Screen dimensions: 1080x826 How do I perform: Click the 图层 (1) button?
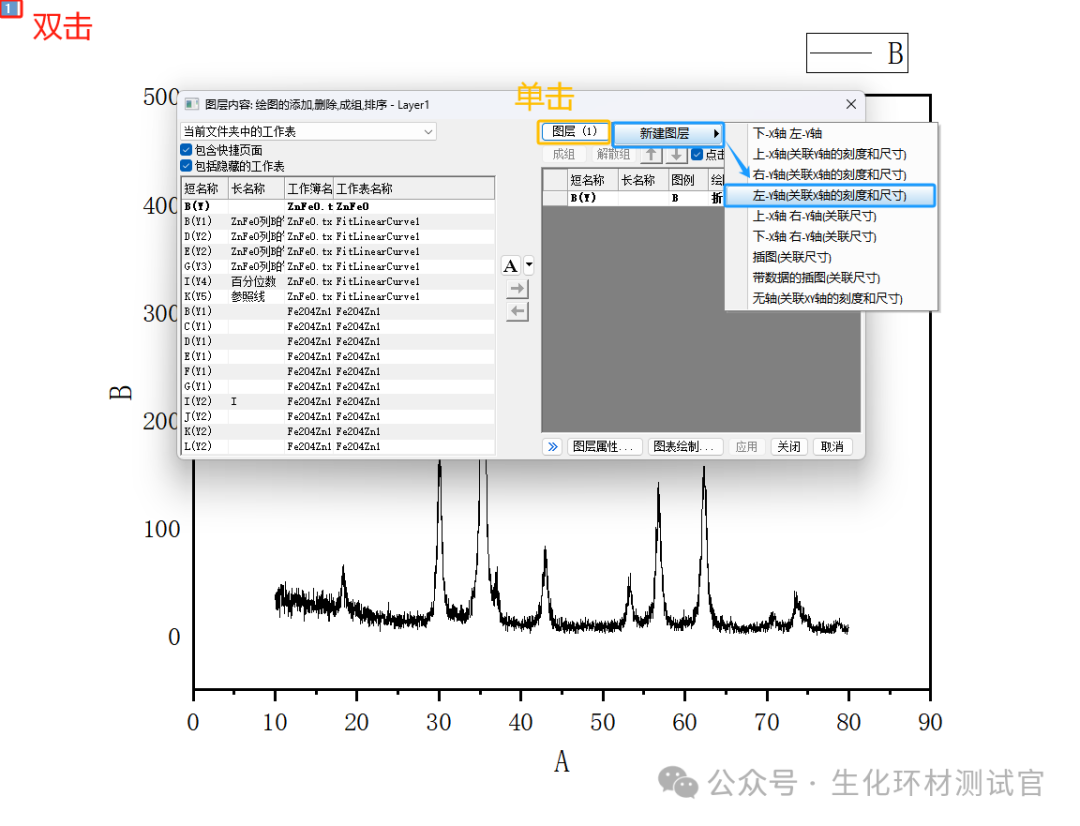574,132
